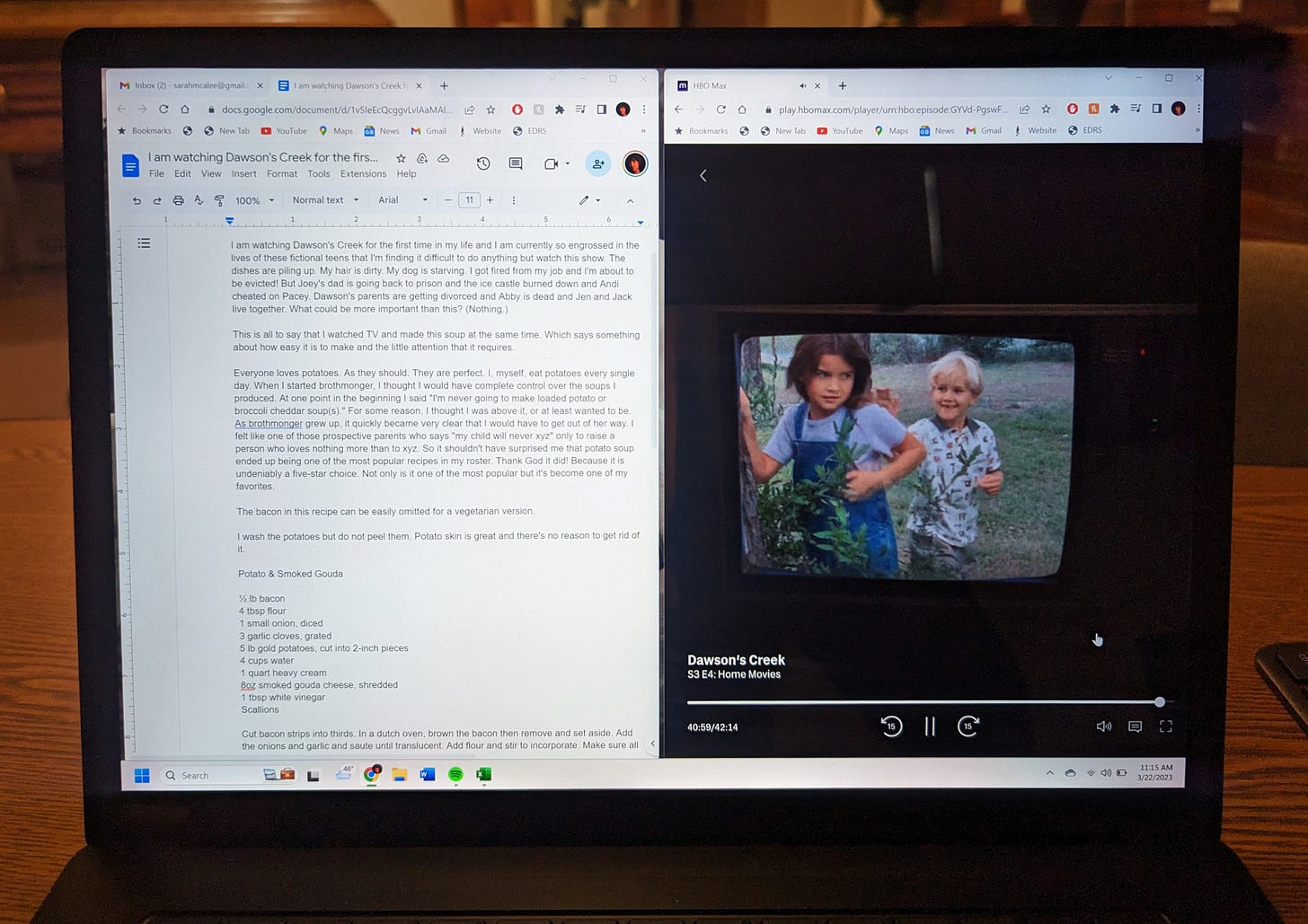Open the Tools menu in Docs
The image size is (1308, 924).
click(x=319, y=174)
